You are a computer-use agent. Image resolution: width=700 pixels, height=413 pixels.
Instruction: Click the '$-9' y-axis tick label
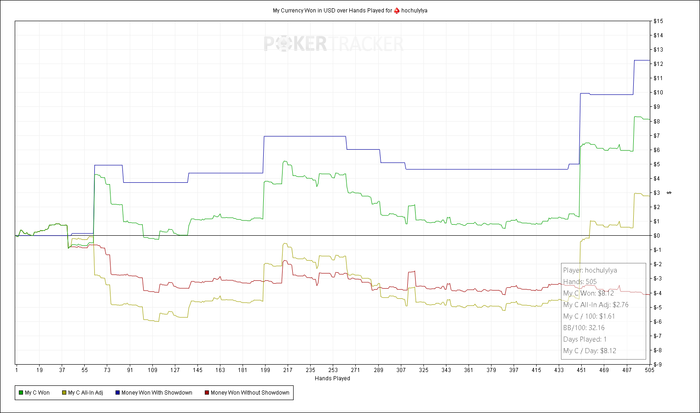(658, 365)
